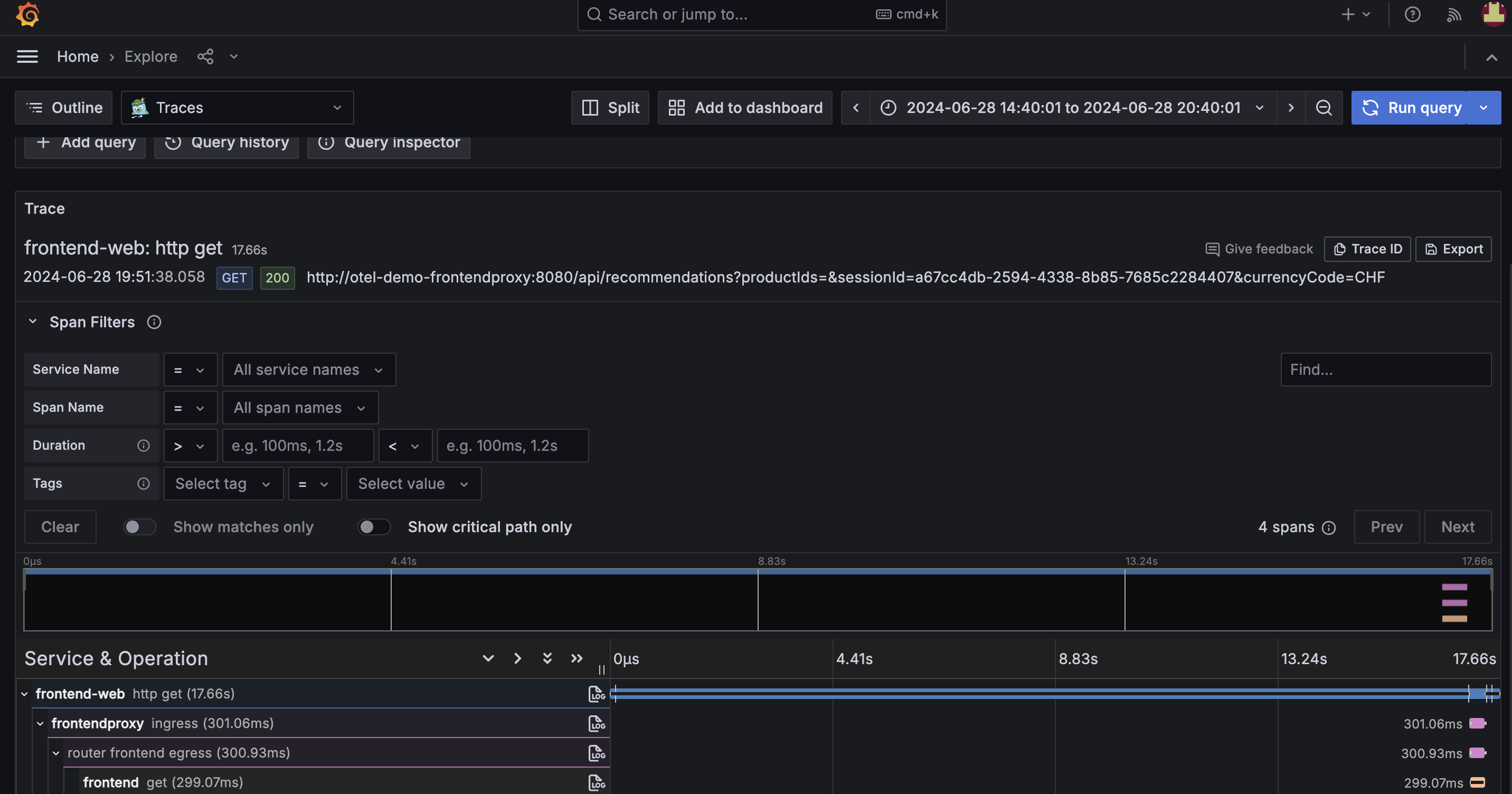Open logs for frontend get span
This screenshot has height=794, width=1512.
click(597, 782)
